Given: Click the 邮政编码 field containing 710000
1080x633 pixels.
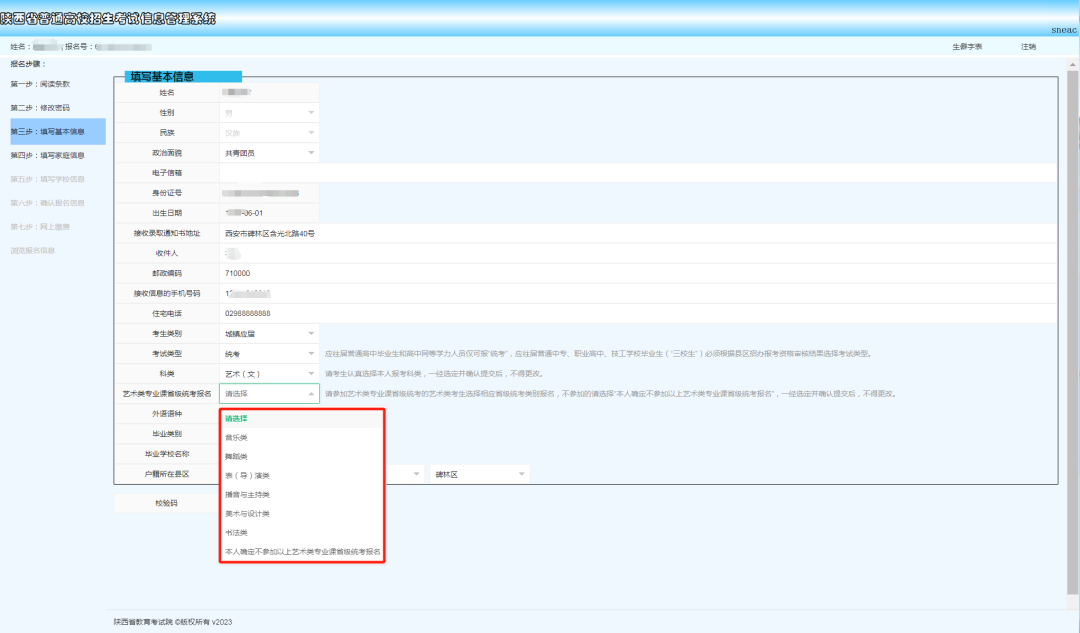Looking at the screenshot, I should click(638, 273).
